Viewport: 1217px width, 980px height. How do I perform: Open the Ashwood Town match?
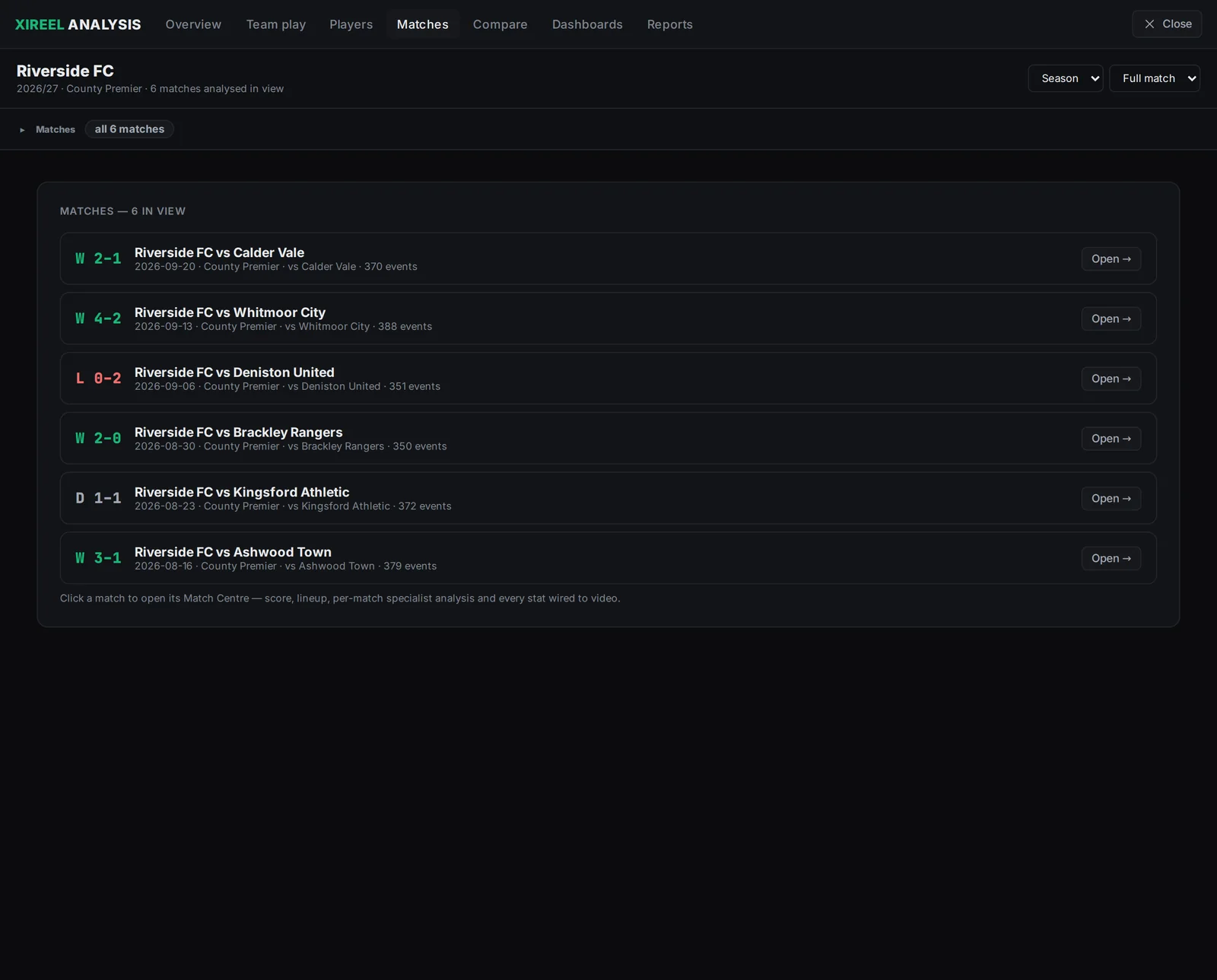1111,558
